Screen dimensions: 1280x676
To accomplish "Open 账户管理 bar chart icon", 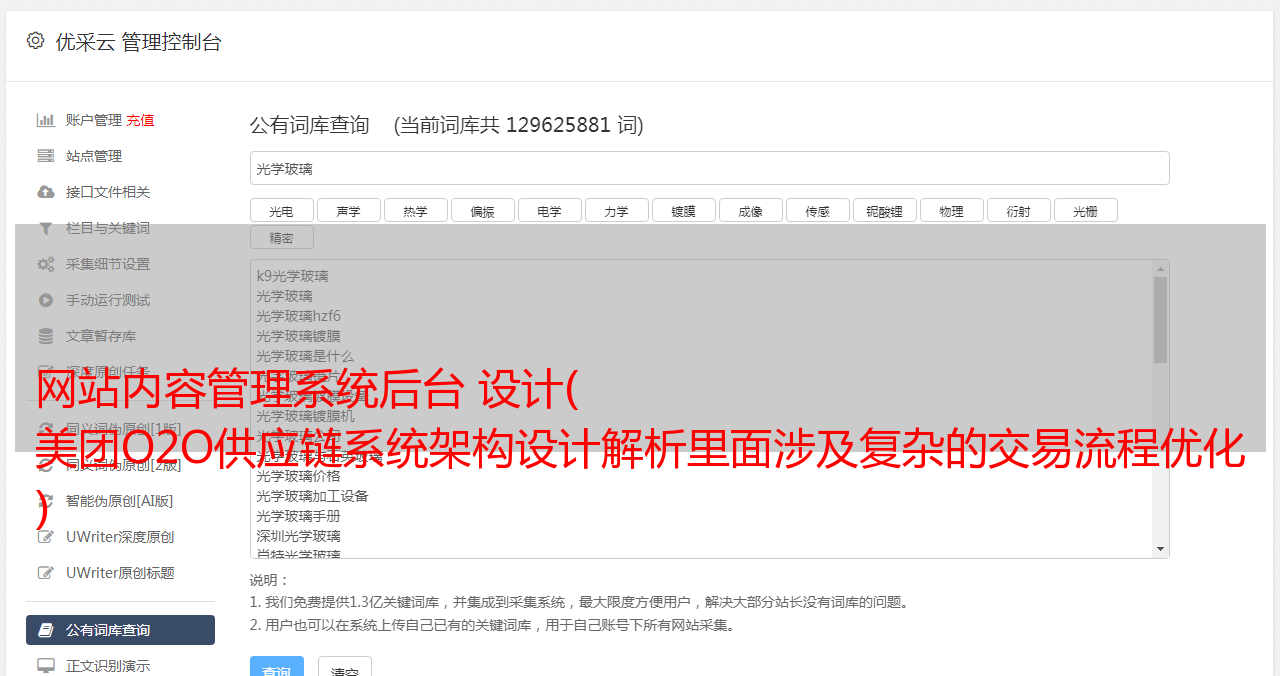I will [46, 120].
